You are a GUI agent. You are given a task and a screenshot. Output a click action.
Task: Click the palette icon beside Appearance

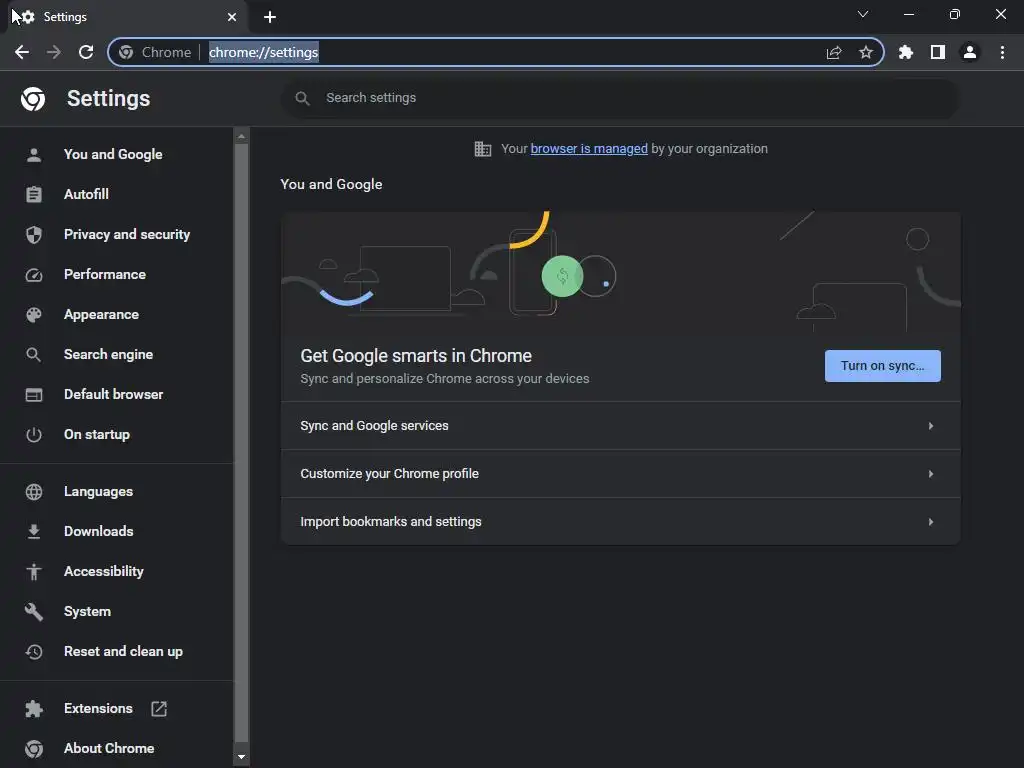pyautogui.click(x=34, y=315)
